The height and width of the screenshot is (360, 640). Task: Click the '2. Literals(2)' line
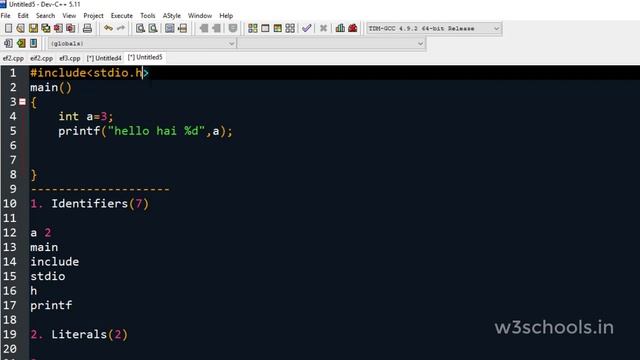click(79, 334)
